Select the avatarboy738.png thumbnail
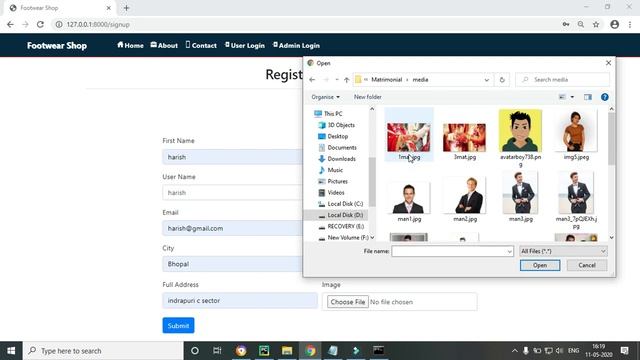This screenshot has width=640, height=360. [x=520, y=131]
